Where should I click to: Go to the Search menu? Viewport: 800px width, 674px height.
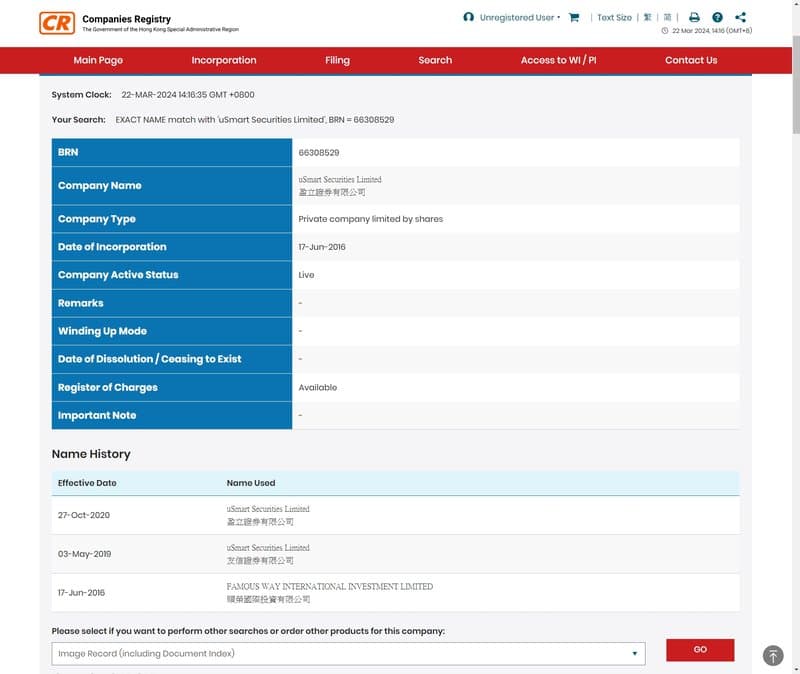(x=435, y=60)
